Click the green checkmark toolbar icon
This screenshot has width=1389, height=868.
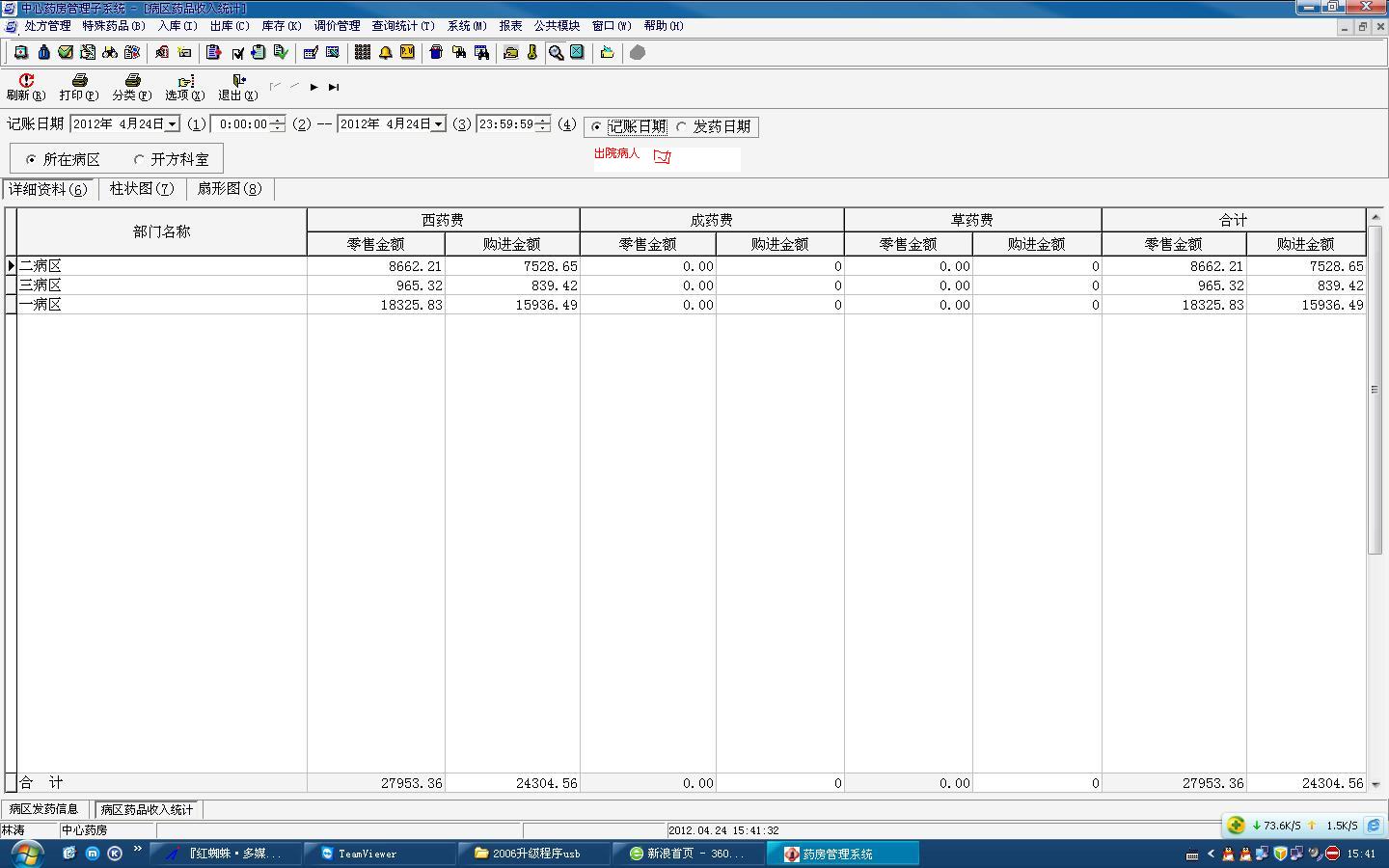tap(66, 53)
